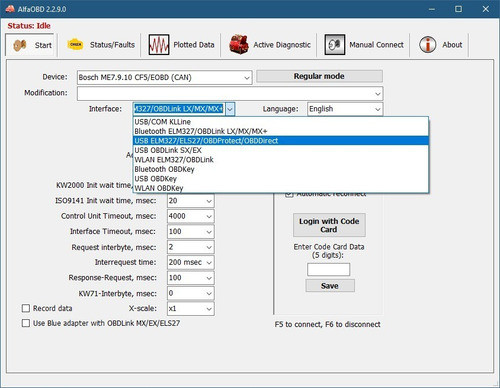Switch to the Start tab label
Viewport: 500px width, 388px height.
43,45
